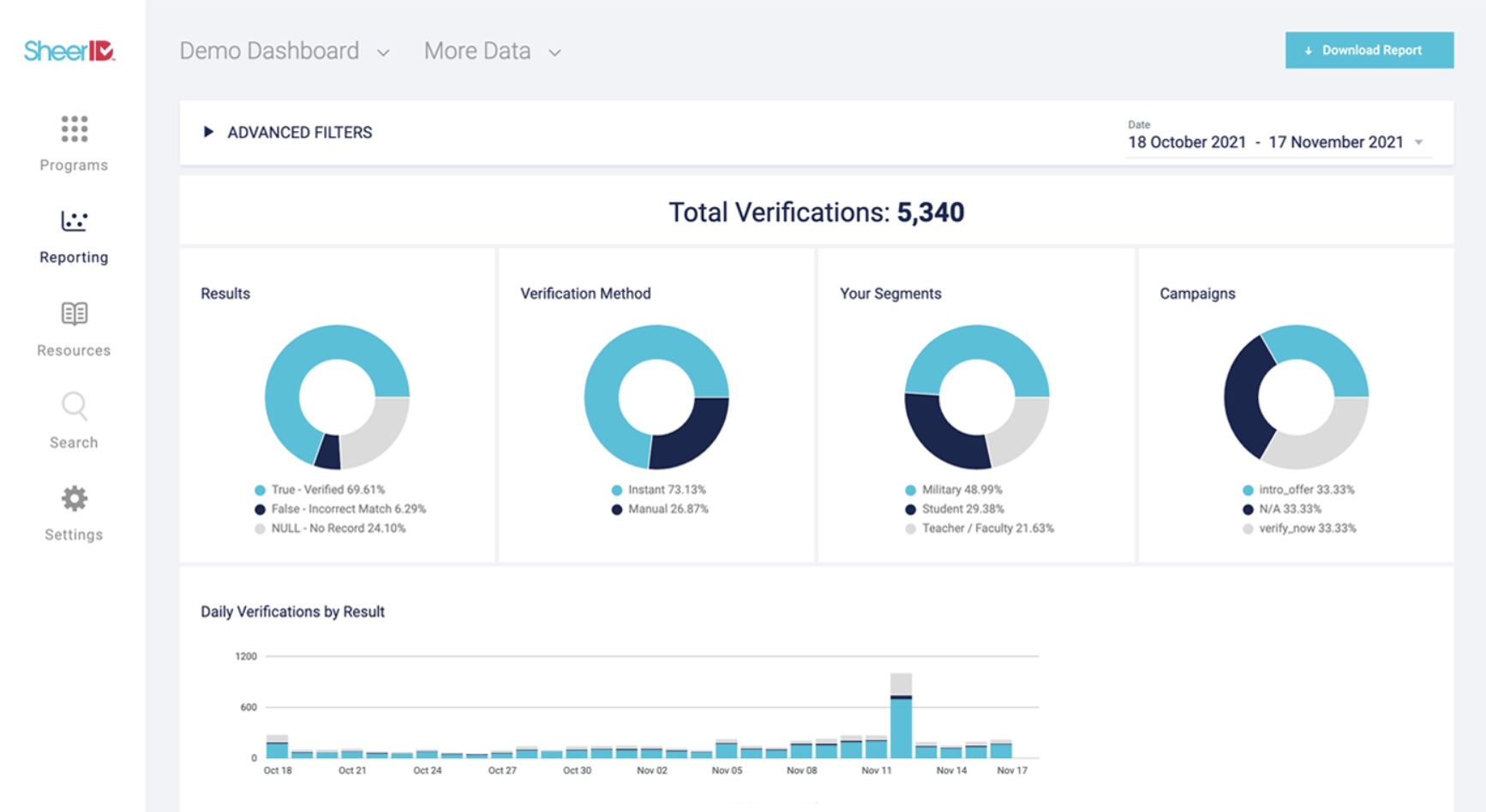Open the Settings gear icon
The height and width of the screenshot is (812, 1486).
tap(75, 499)
